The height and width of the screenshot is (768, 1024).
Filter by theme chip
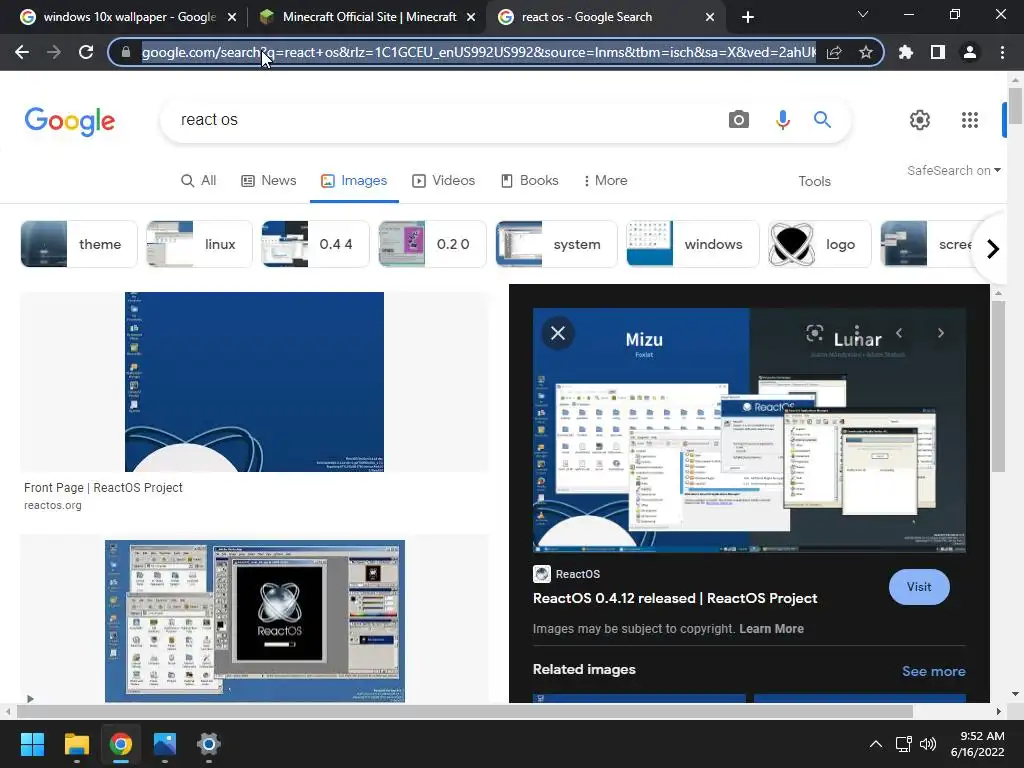[79, 244]
